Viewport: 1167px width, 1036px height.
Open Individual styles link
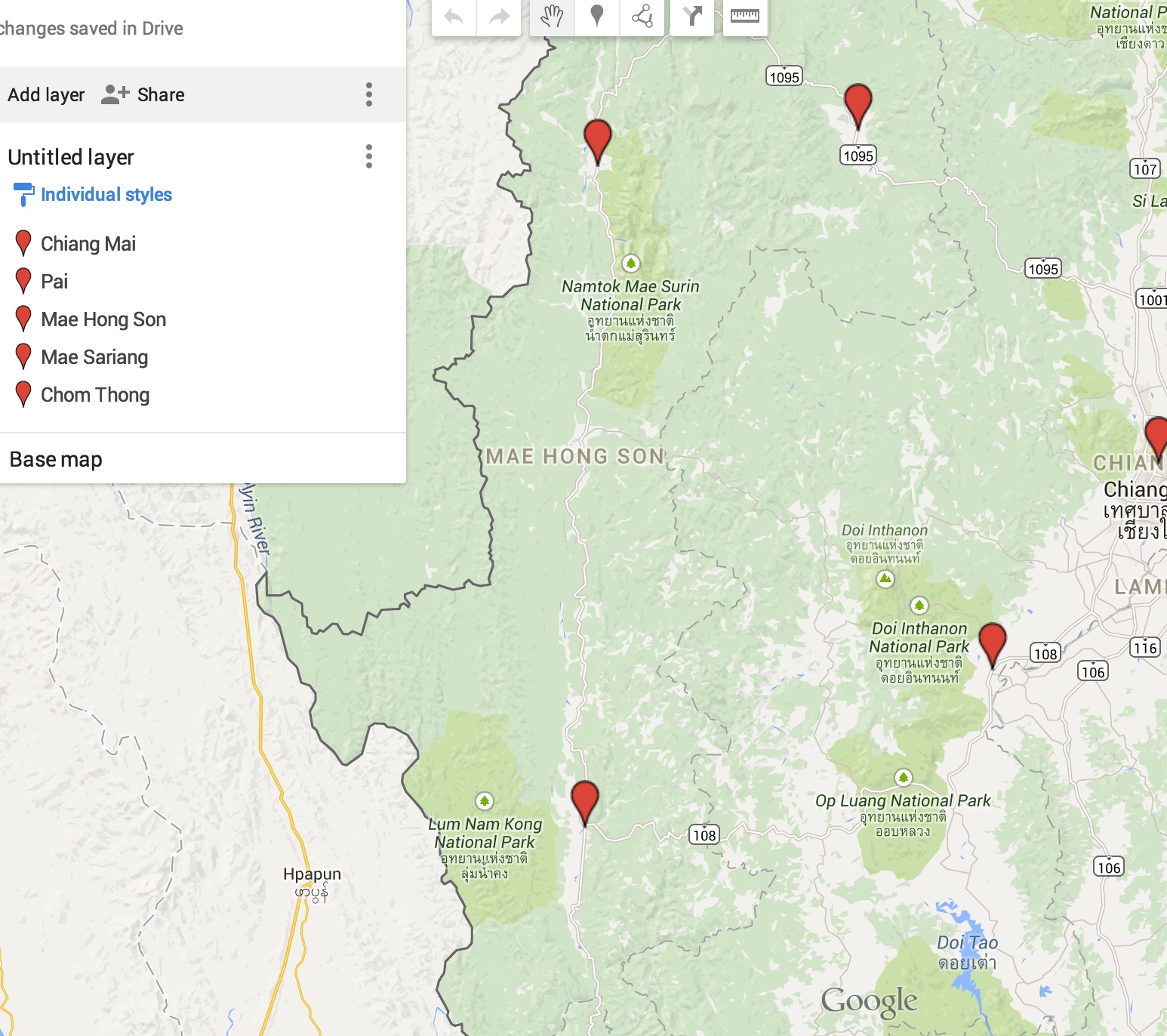(x=106, y=195)
